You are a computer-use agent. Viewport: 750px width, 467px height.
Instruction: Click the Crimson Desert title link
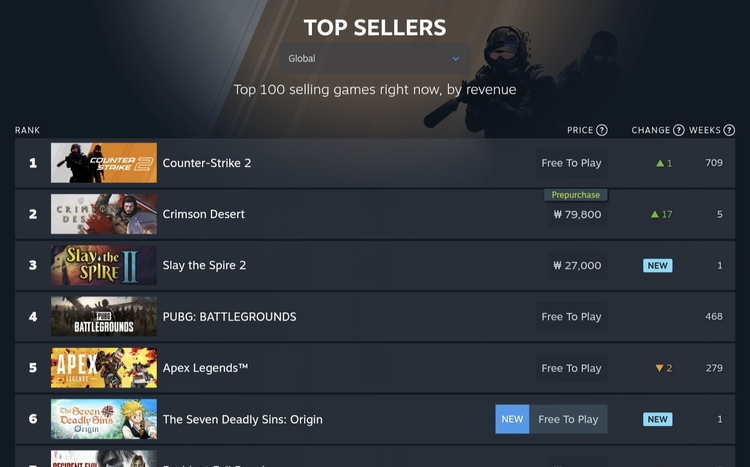coord(204,214)
